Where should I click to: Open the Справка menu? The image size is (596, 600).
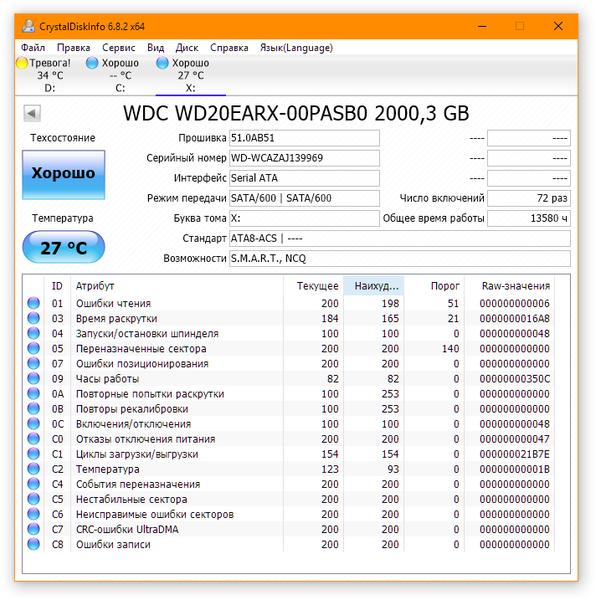[x=229, y=48]
